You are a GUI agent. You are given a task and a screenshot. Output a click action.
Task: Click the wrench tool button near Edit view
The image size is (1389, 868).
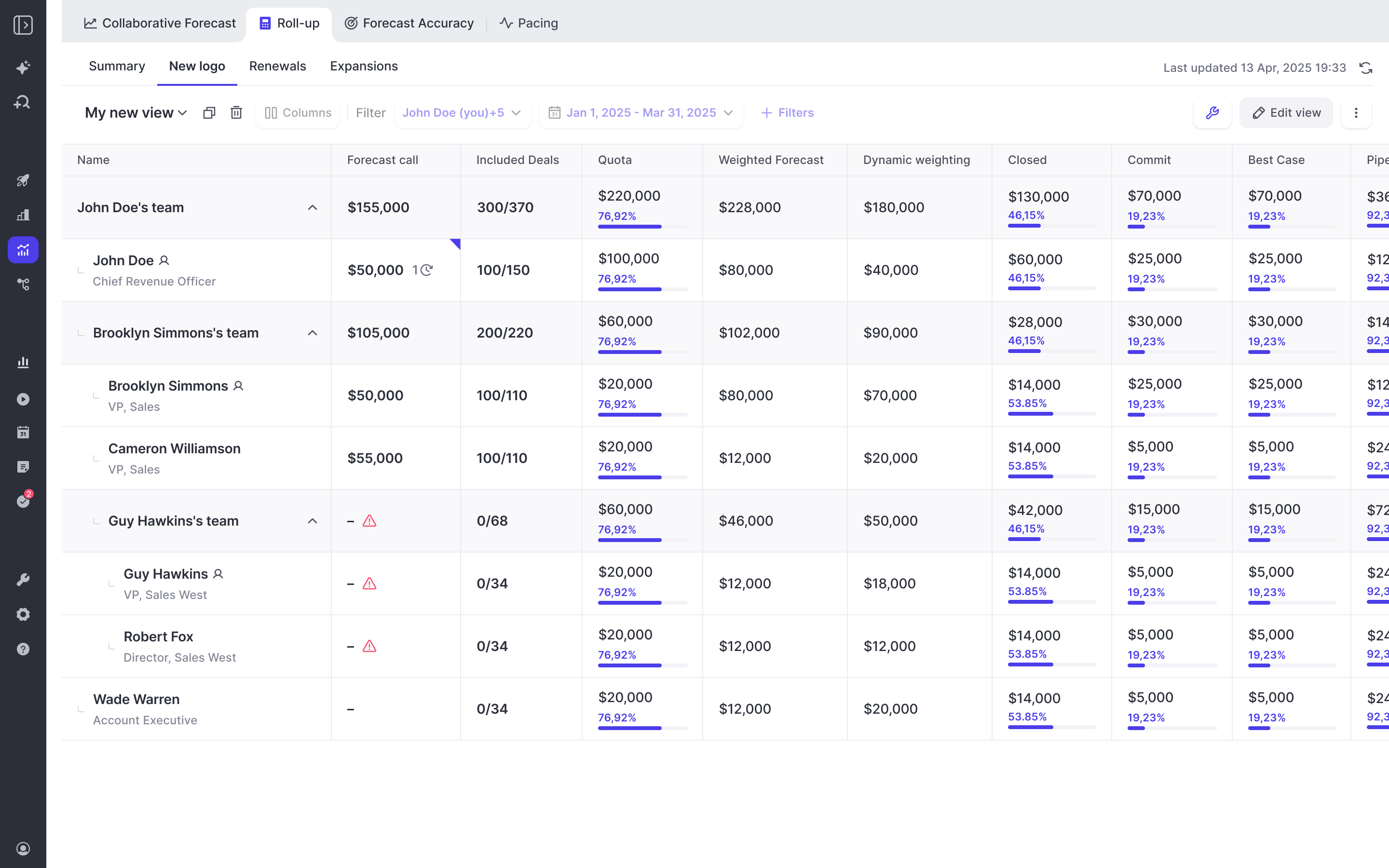pyautogui.click(x=1212, y=112)
